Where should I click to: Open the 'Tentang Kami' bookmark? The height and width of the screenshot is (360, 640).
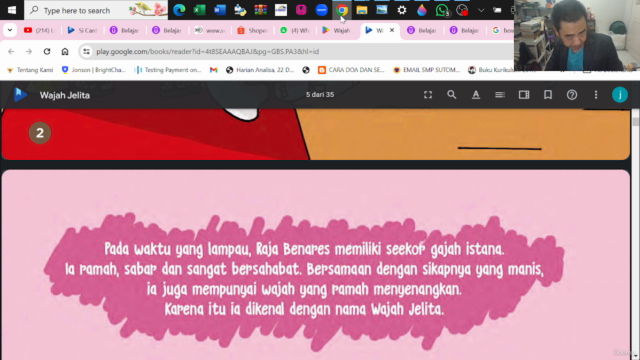point(30,70)
